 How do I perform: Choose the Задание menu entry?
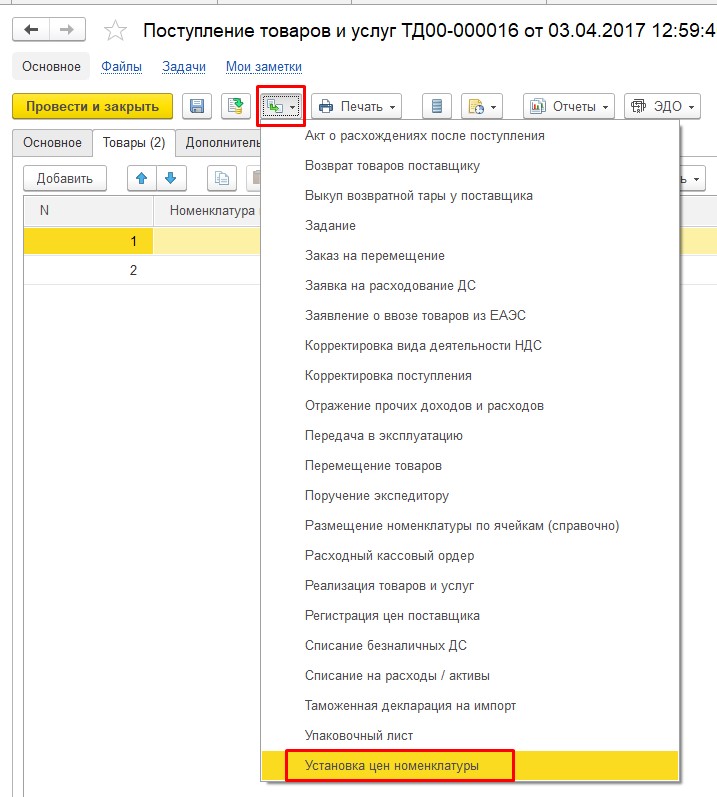click(x=470, y=226)
